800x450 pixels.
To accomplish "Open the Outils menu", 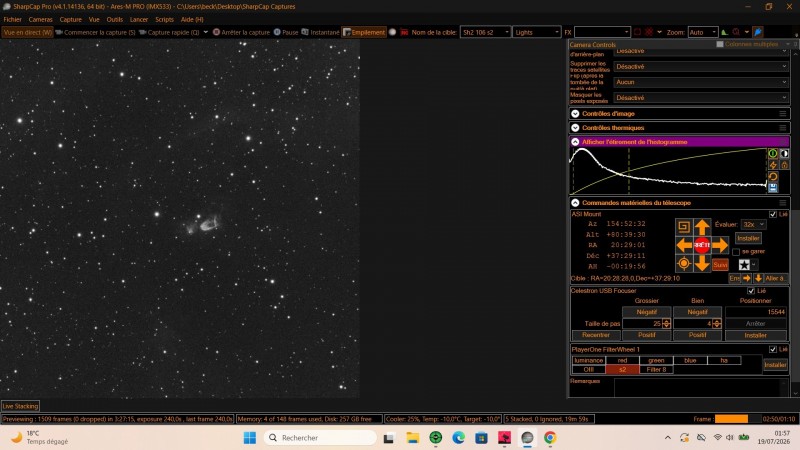I will point(114,19).
